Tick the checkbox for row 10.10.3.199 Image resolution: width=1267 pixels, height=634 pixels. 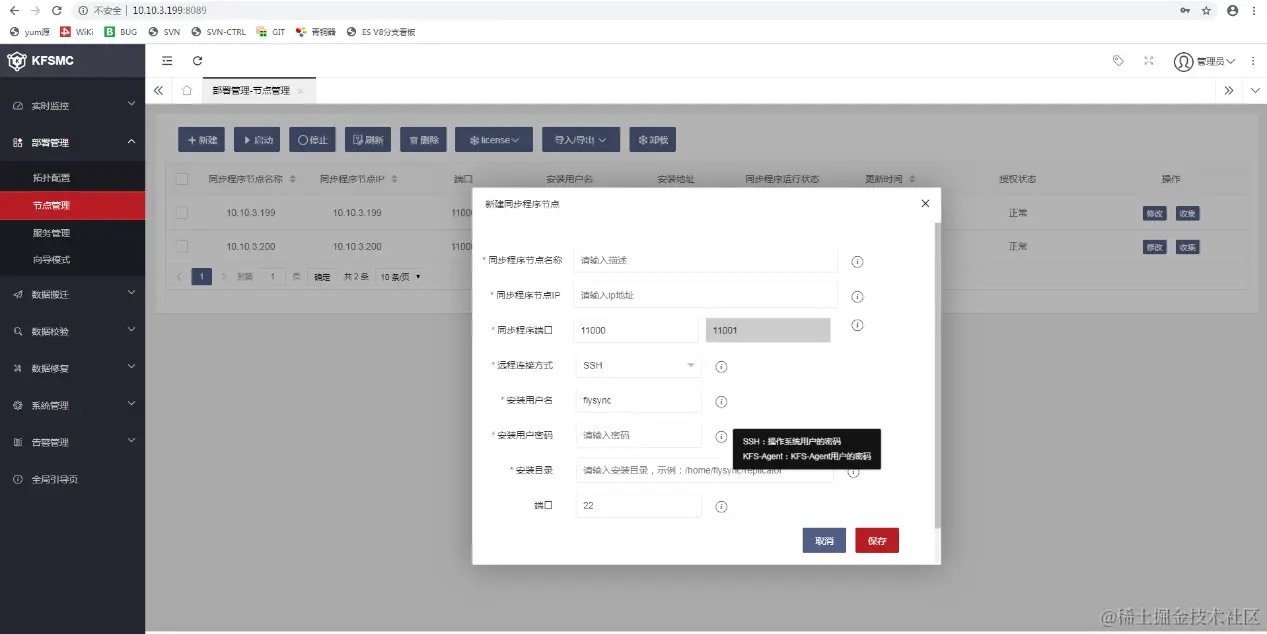(x=182, y=213)
